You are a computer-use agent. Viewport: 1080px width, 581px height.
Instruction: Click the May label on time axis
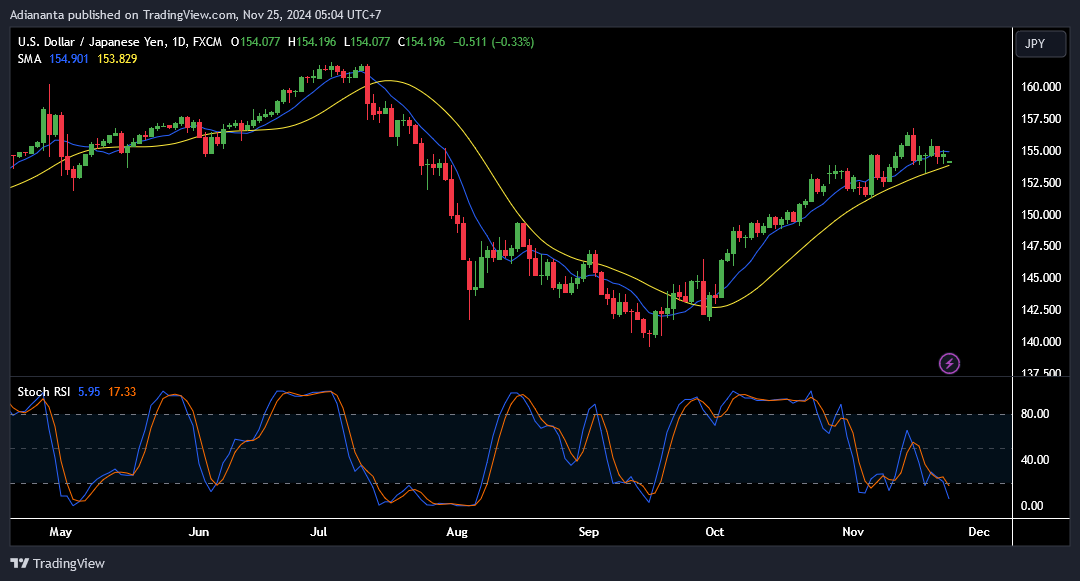coord(61,532)
